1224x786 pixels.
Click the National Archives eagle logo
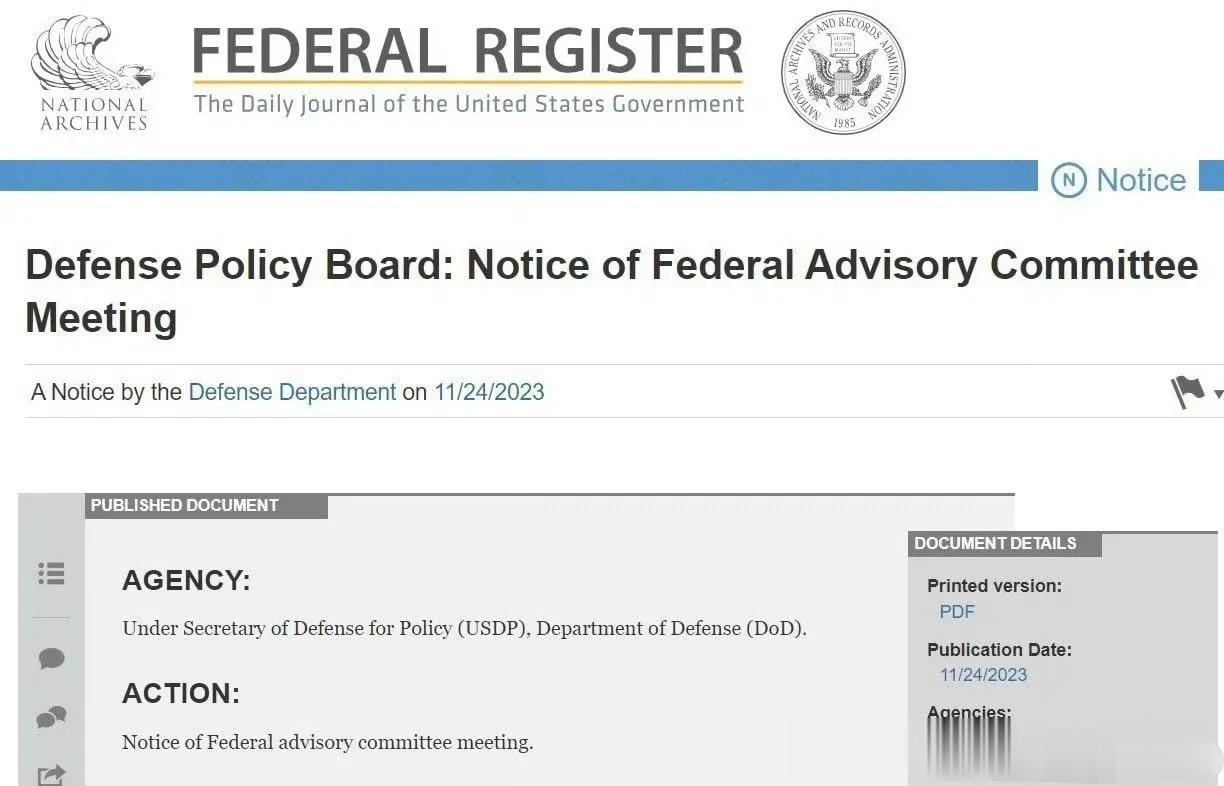93,72
